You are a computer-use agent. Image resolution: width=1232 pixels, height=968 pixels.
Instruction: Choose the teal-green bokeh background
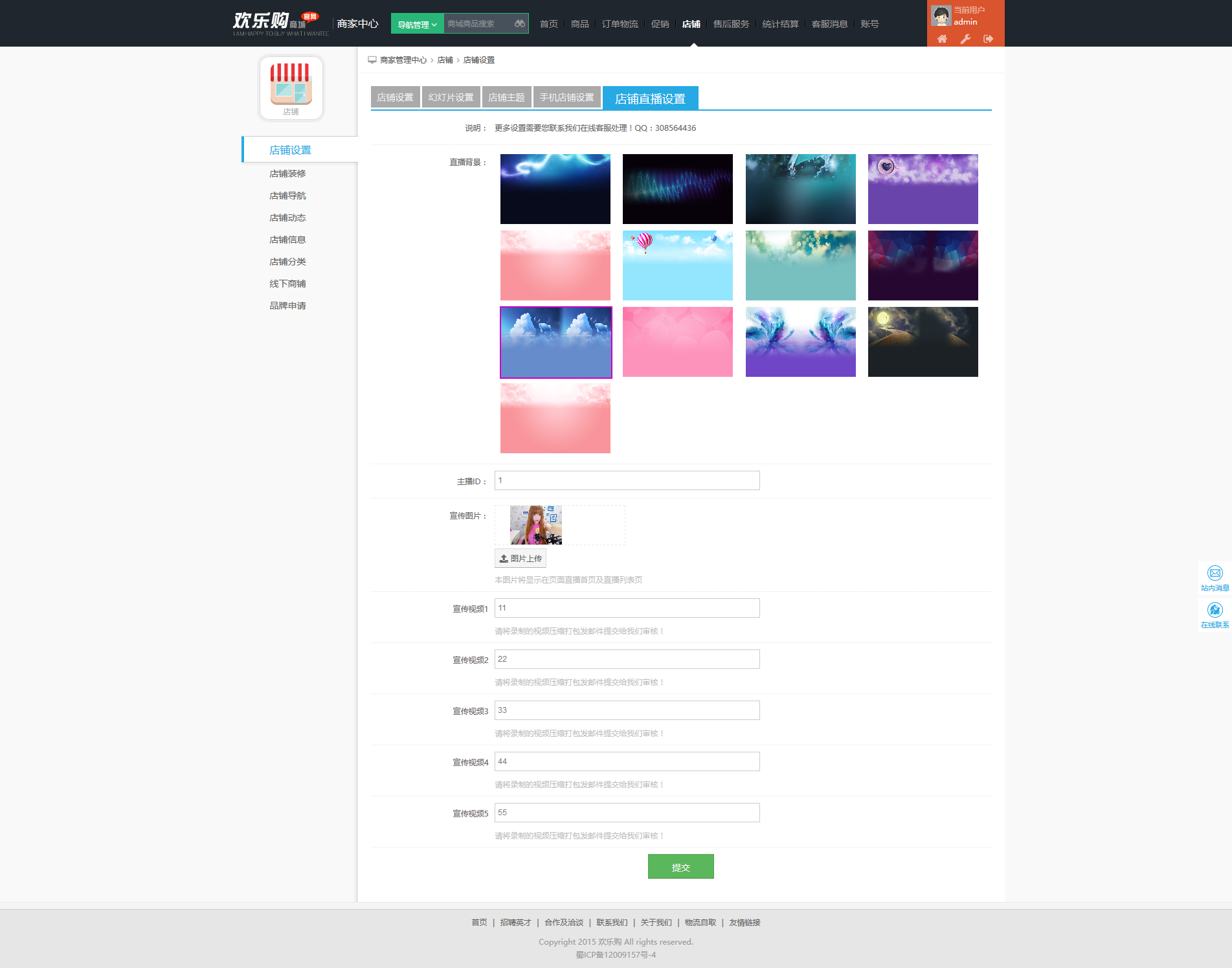pos(801,265)
